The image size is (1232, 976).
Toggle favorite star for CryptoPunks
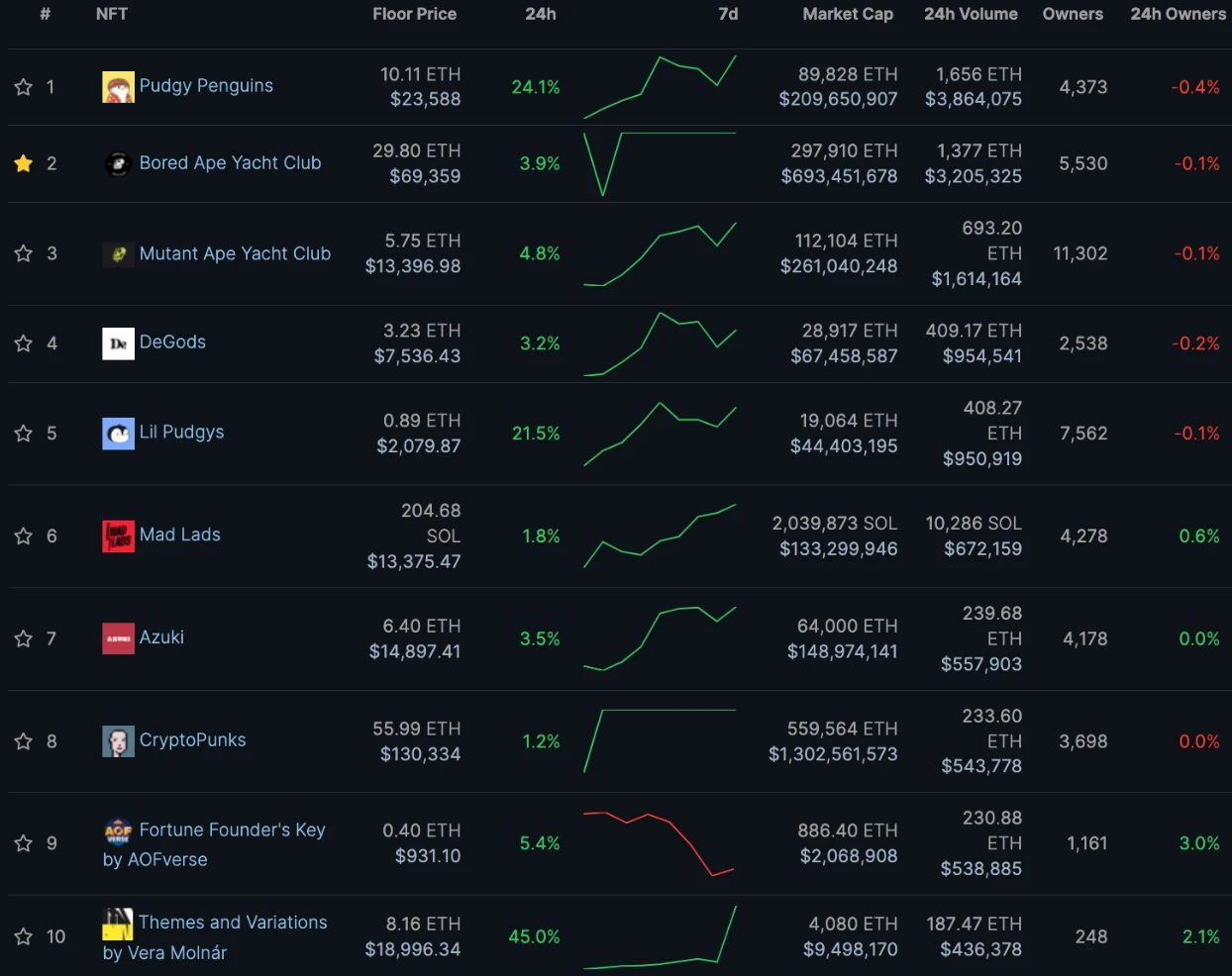(24, 741)
